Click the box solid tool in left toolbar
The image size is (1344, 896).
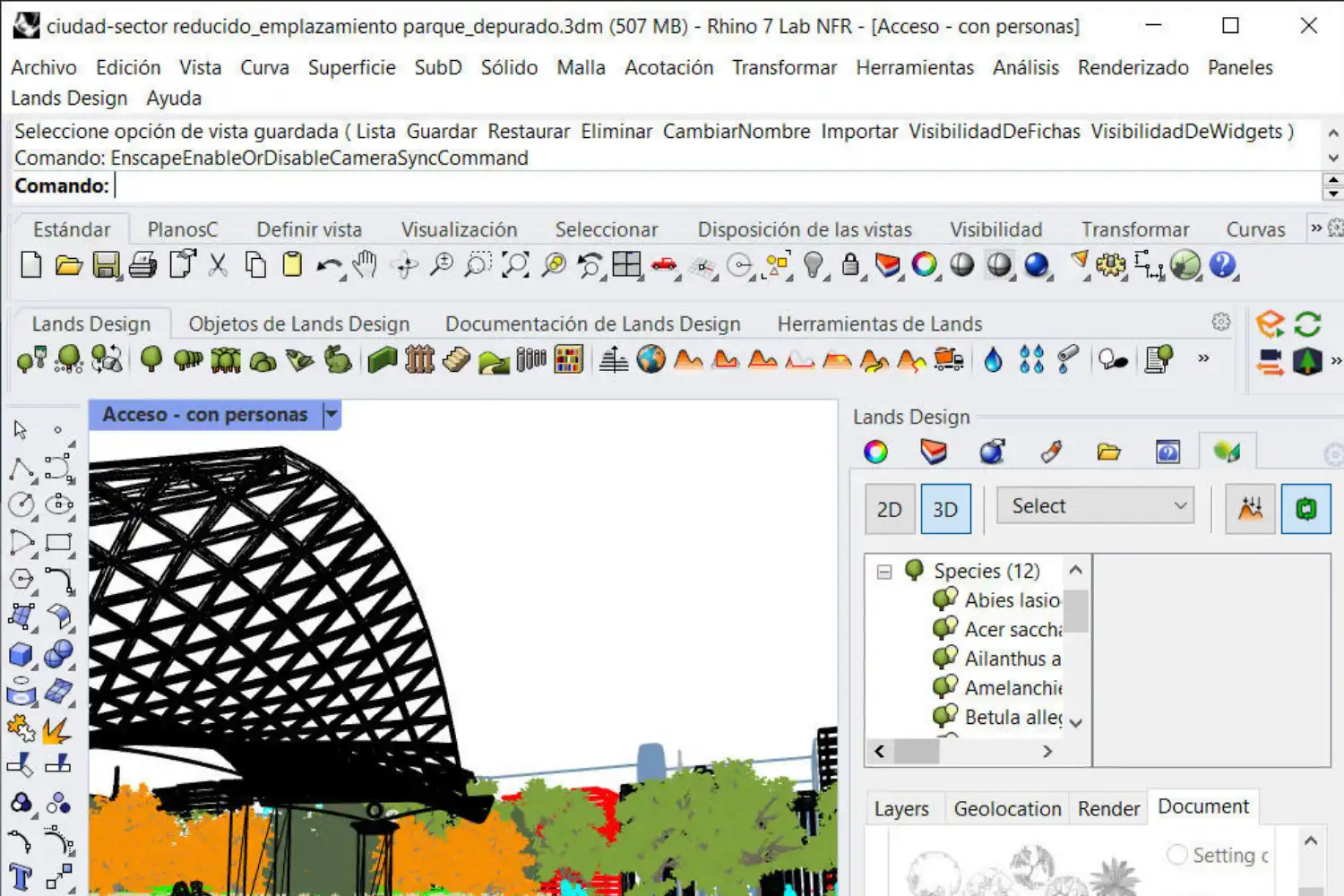[21, 655]
